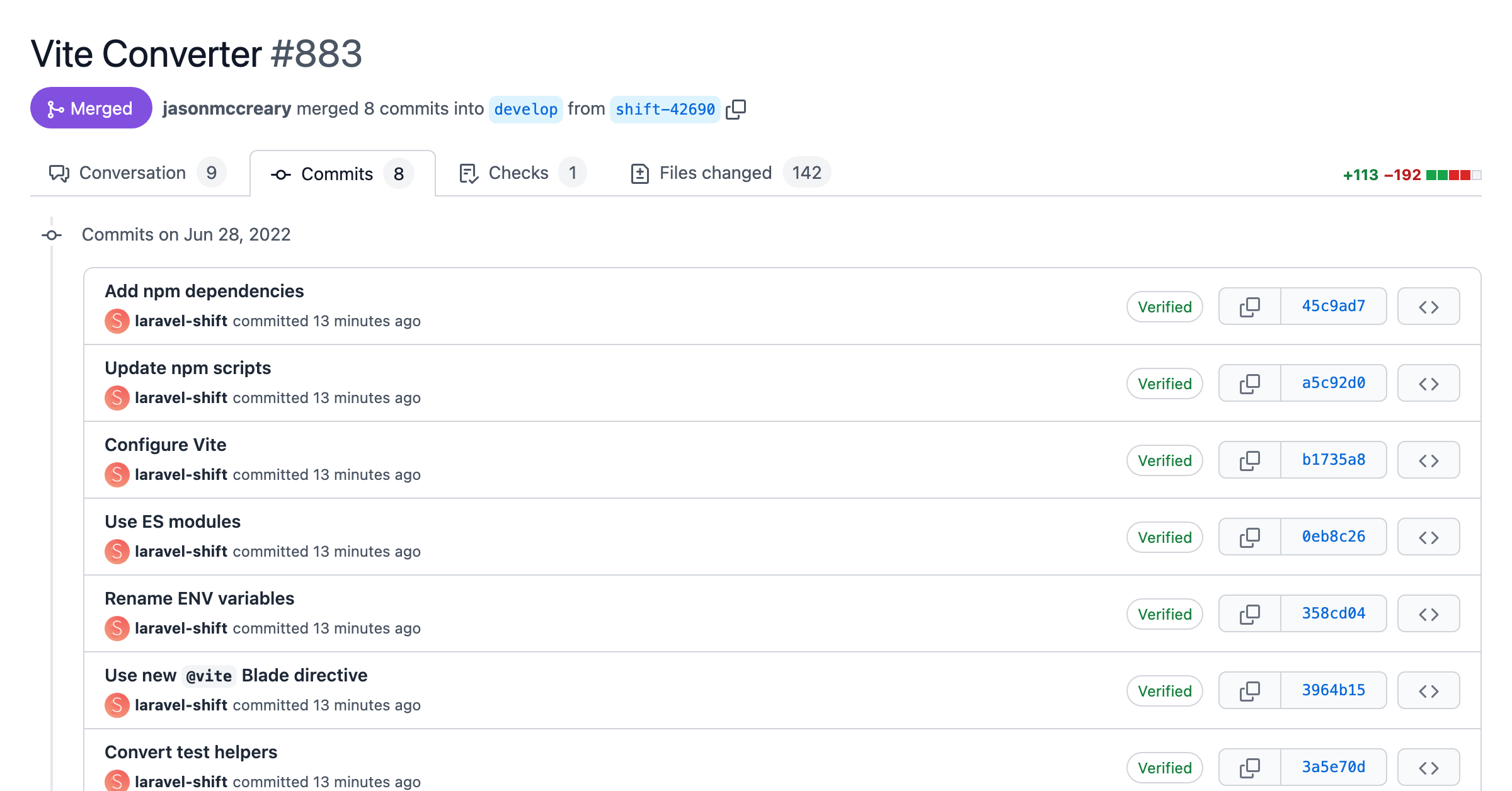Image resolution: width=1512 pixels, height=791 pixels.
Task: Open laravel-shift avatar on Add npm dependencies commit
Action: point(117,321)
